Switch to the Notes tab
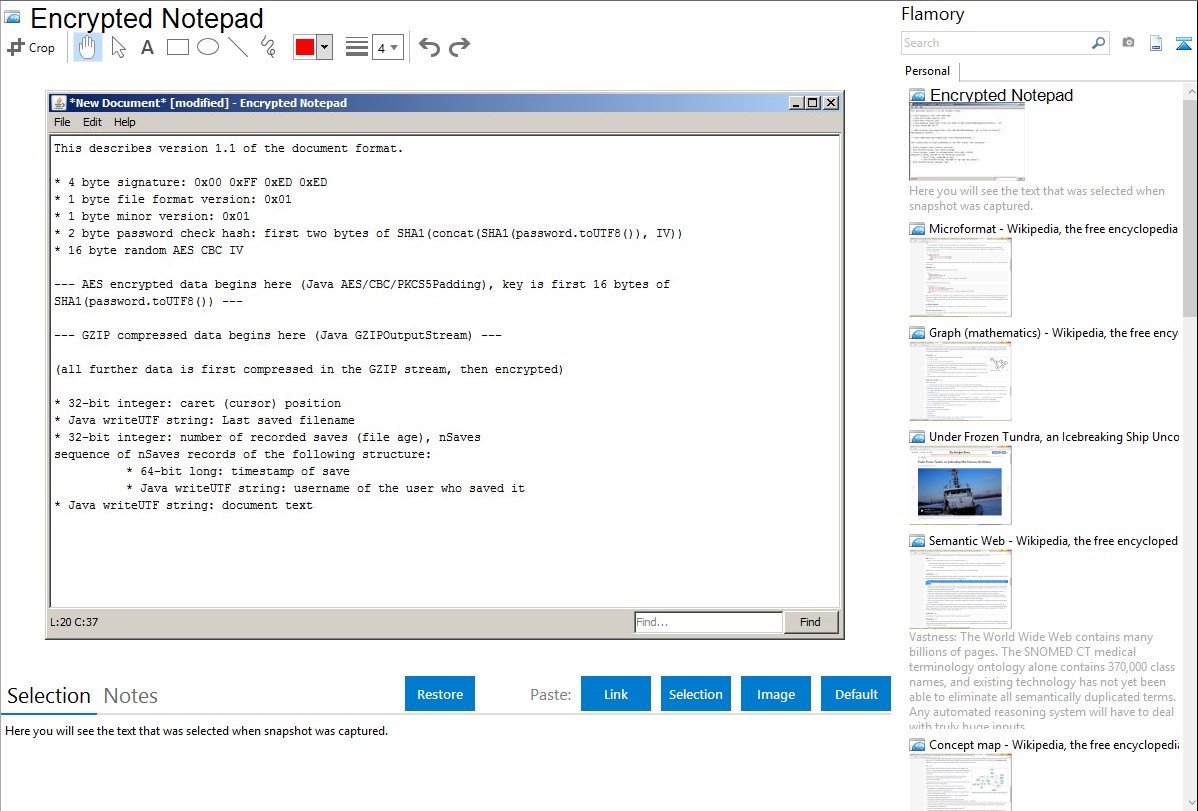This screenshot has width=1198, height=811. click(131, 696)
